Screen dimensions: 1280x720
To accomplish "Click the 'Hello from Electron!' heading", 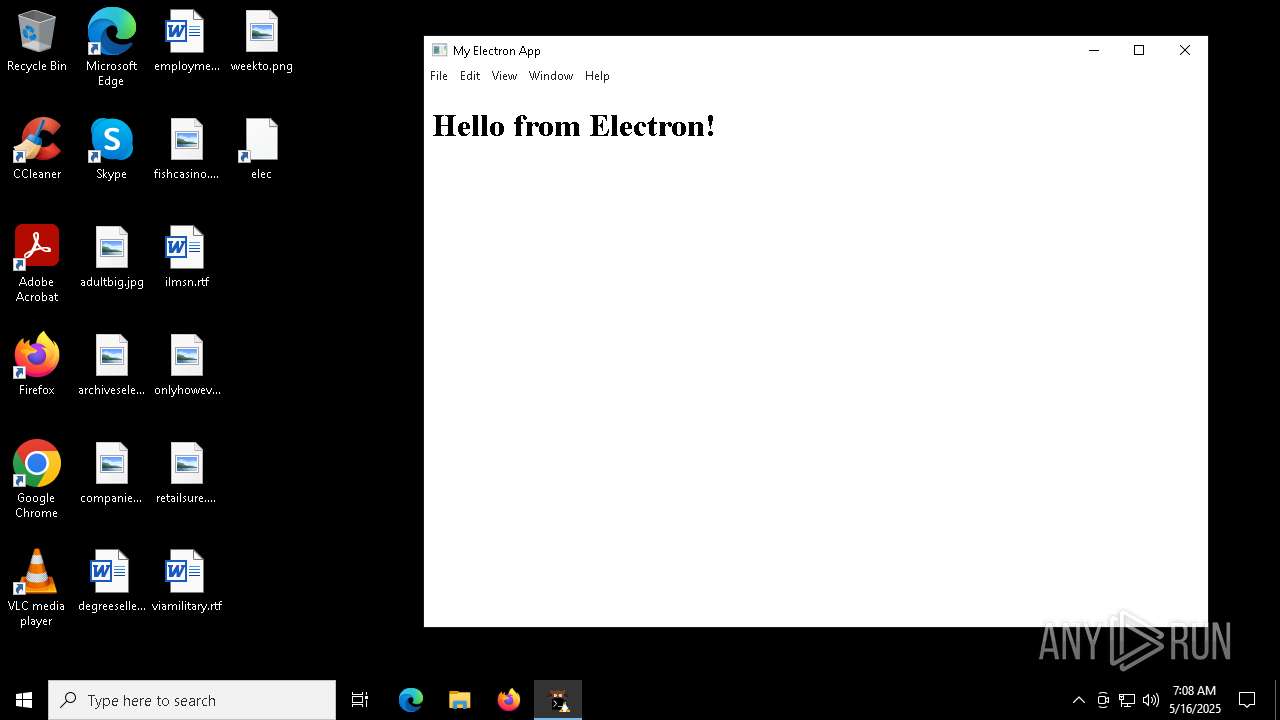I will click(574, 126).
